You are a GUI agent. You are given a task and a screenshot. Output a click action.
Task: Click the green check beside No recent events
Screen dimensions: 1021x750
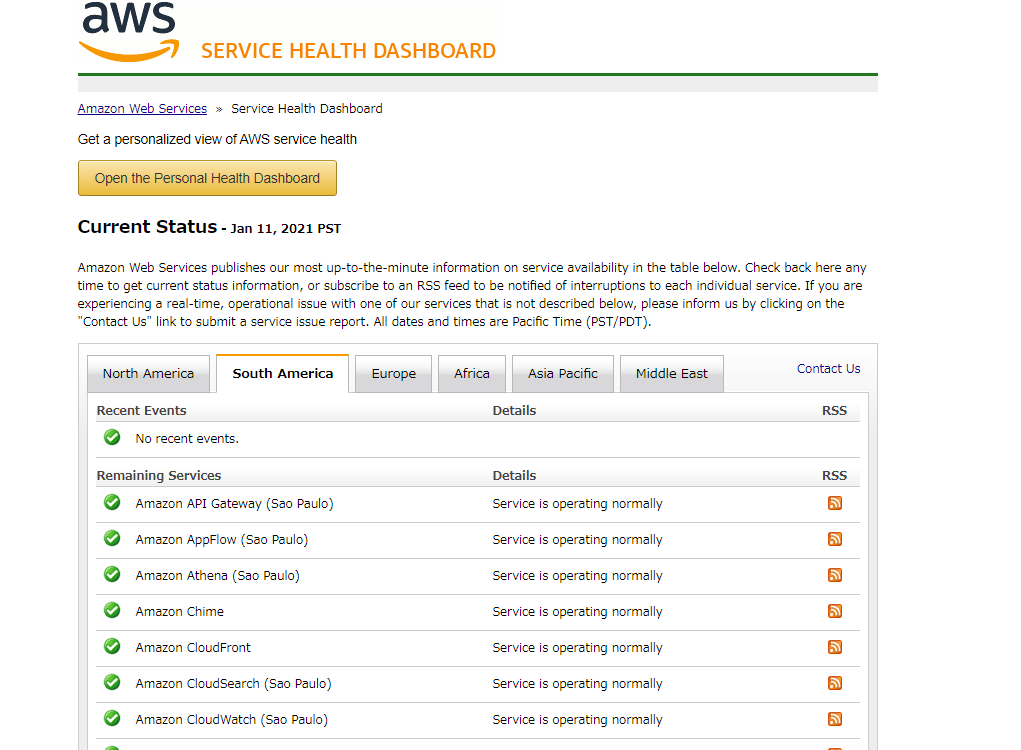coord(111,437)
